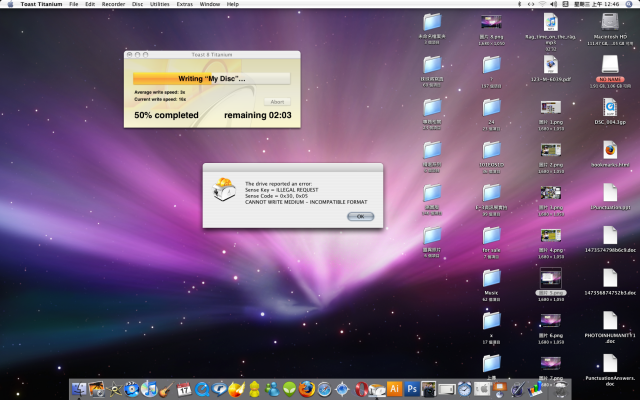The image size is (640, 400).
Task: Click the Wi-Fi status icon in menu bar
Action: 542,4
